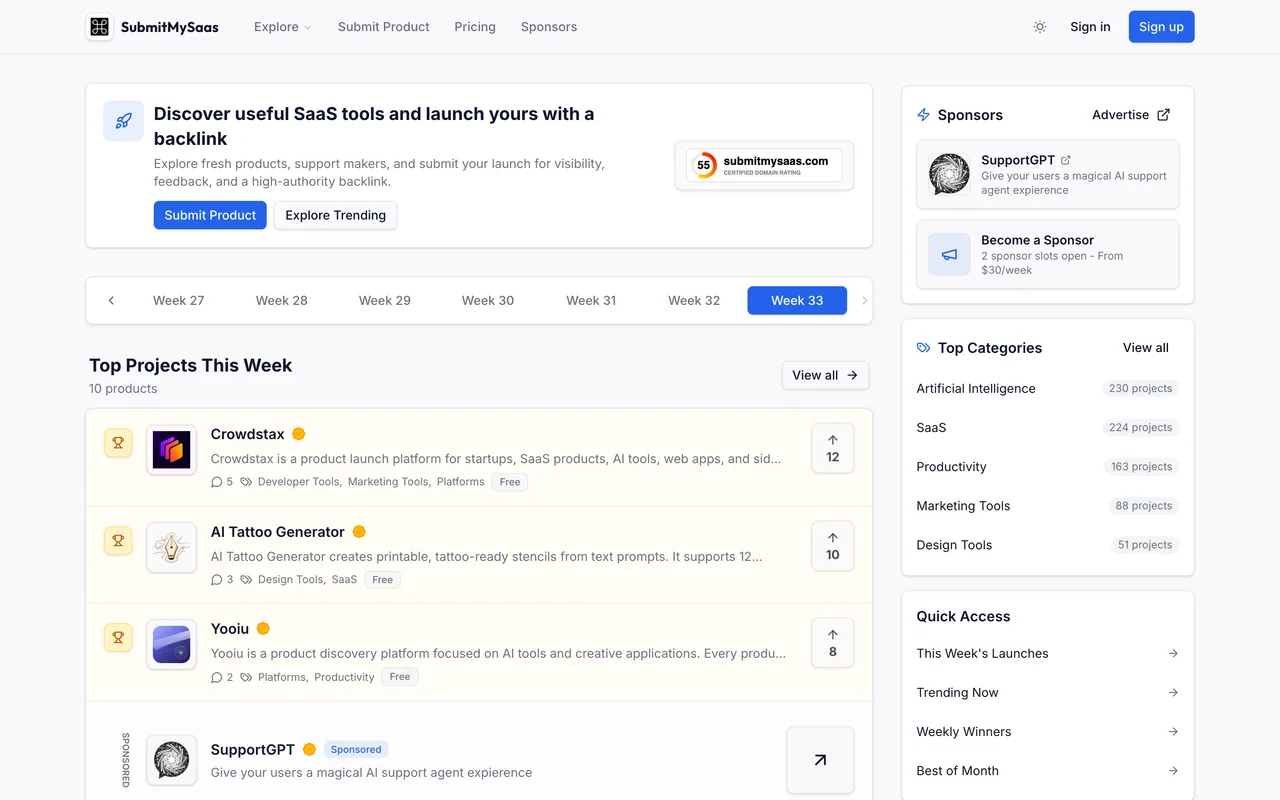The width and height of the screenshot is (1280, 800).
Task: Click the tag icon beside Top Categories
Action: click(924, 348)
